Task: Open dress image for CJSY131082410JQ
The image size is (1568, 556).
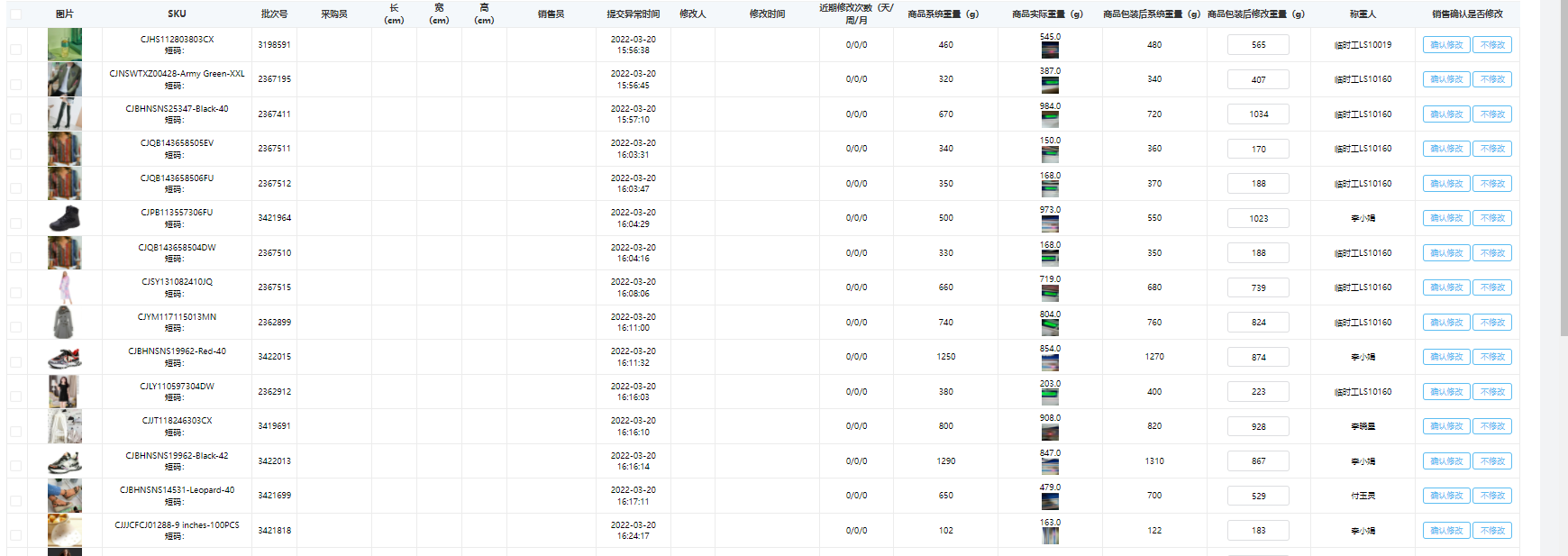Action: (x=65, y=287)
